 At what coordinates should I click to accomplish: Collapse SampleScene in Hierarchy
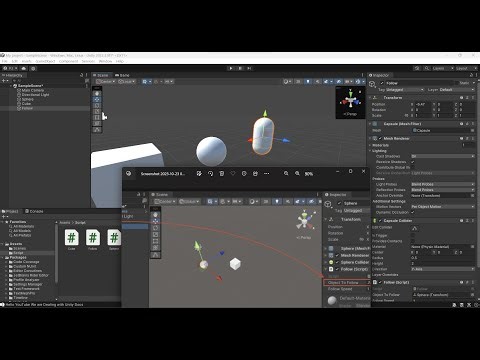point(11,86)
